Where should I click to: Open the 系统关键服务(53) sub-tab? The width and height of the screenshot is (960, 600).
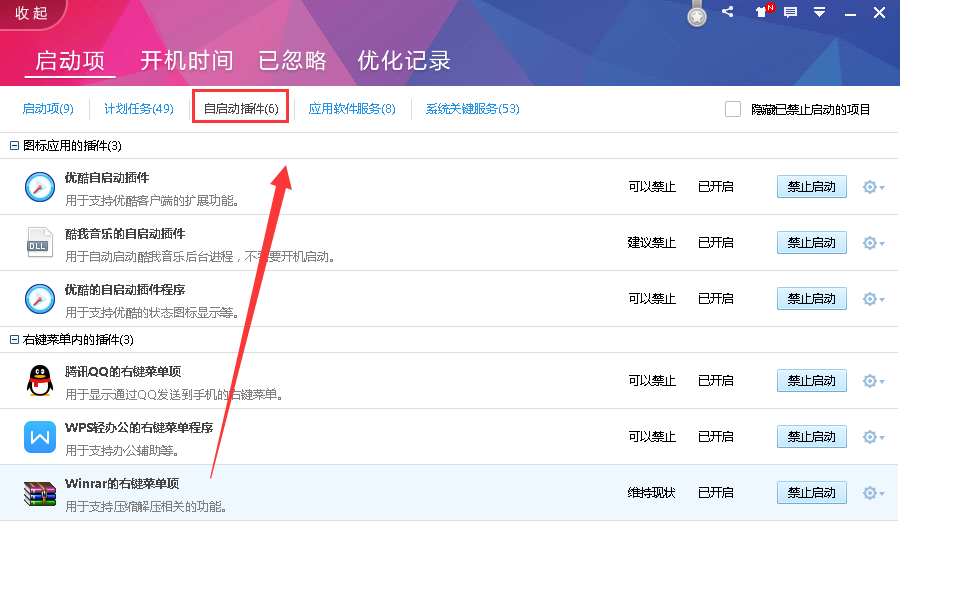coord(473,108)
